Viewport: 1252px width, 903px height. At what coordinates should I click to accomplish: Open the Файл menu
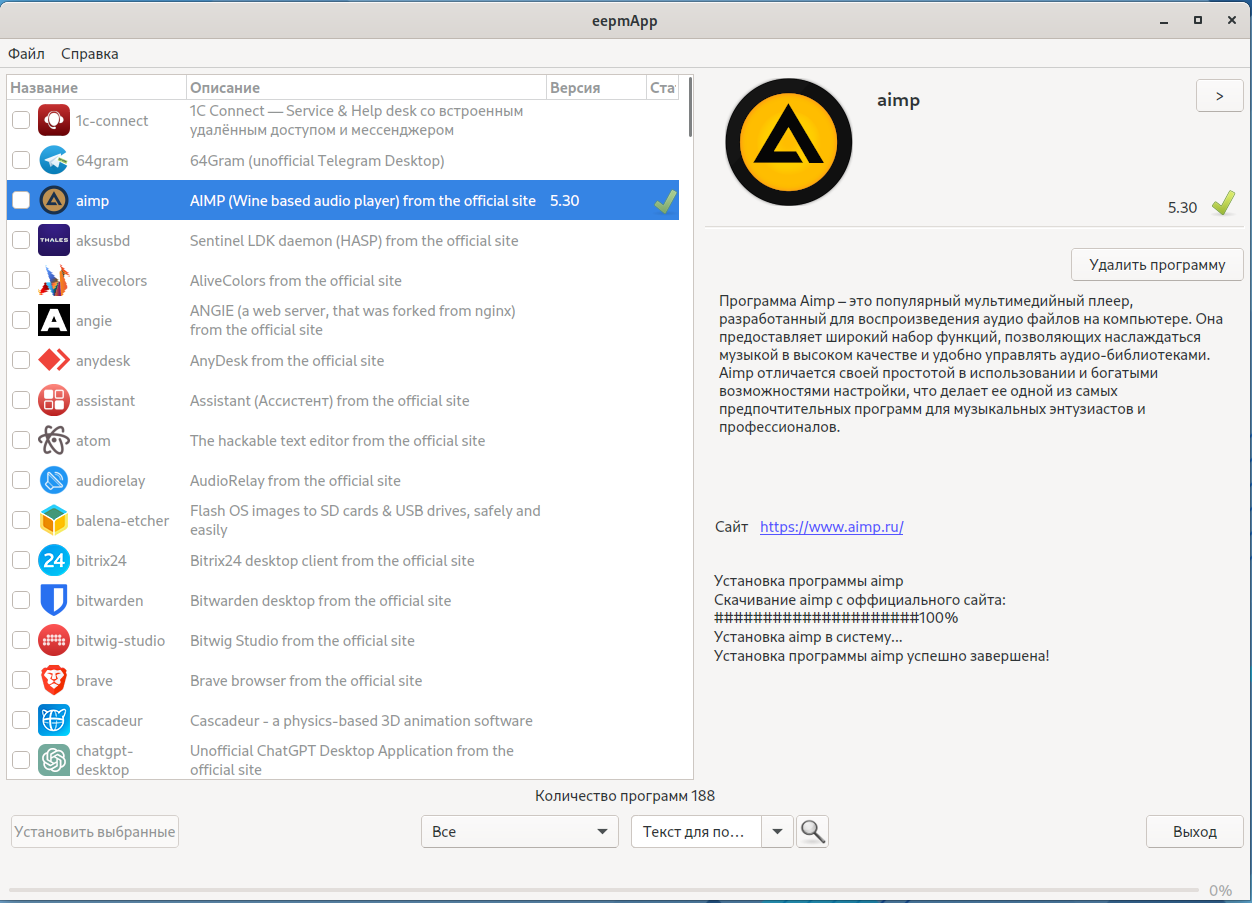pyautogui.click(x=26, y=54)
